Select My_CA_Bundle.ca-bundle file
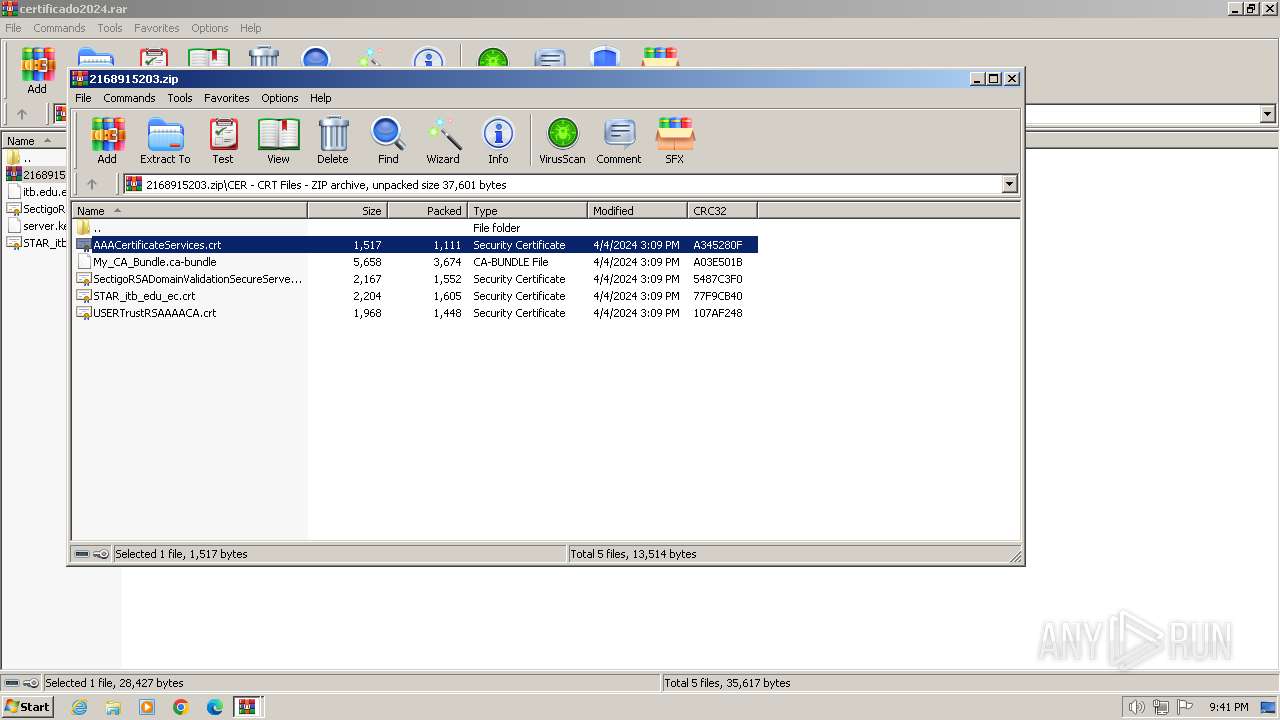The image size is (1280, 720). tap(415, 262)
